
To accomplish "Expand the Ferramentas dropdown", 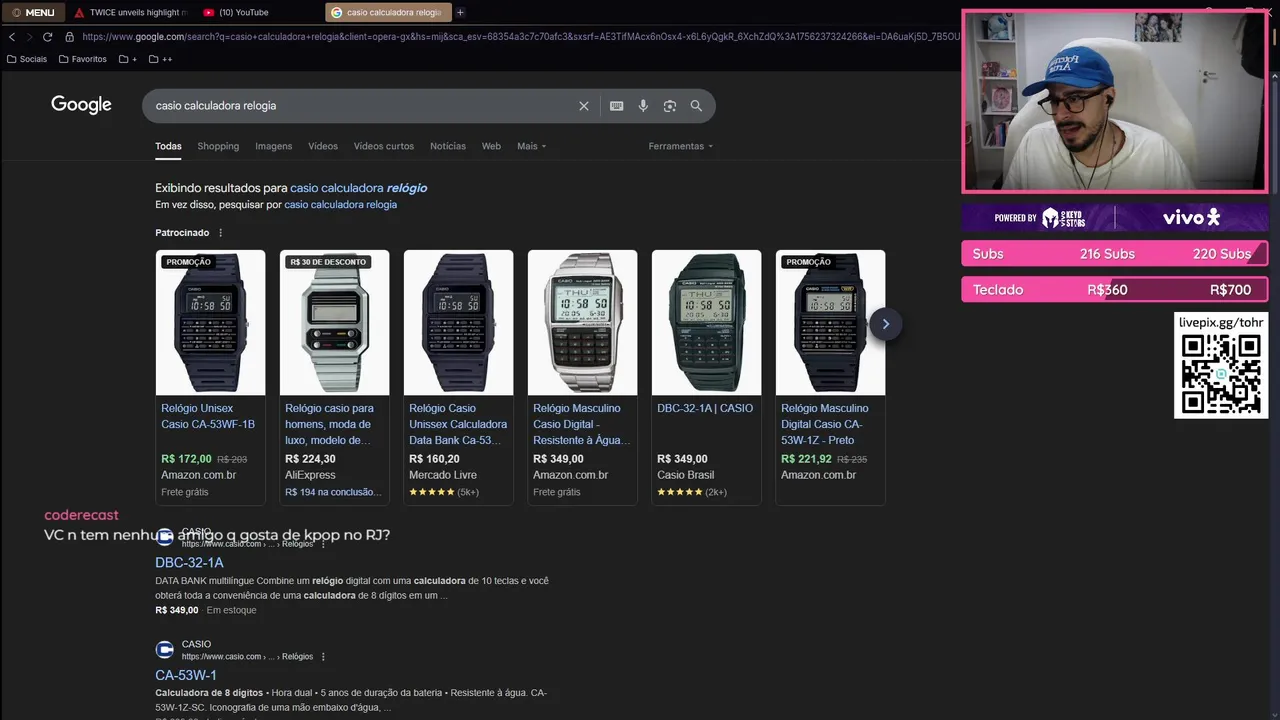I will [x=681, y=146].
